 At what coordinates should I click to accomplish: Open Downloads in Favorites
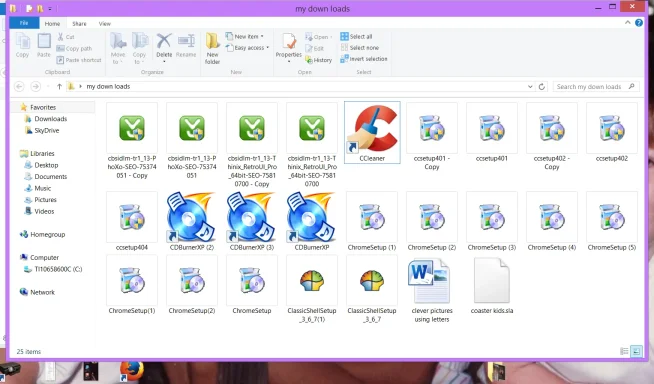click(50, 119)
